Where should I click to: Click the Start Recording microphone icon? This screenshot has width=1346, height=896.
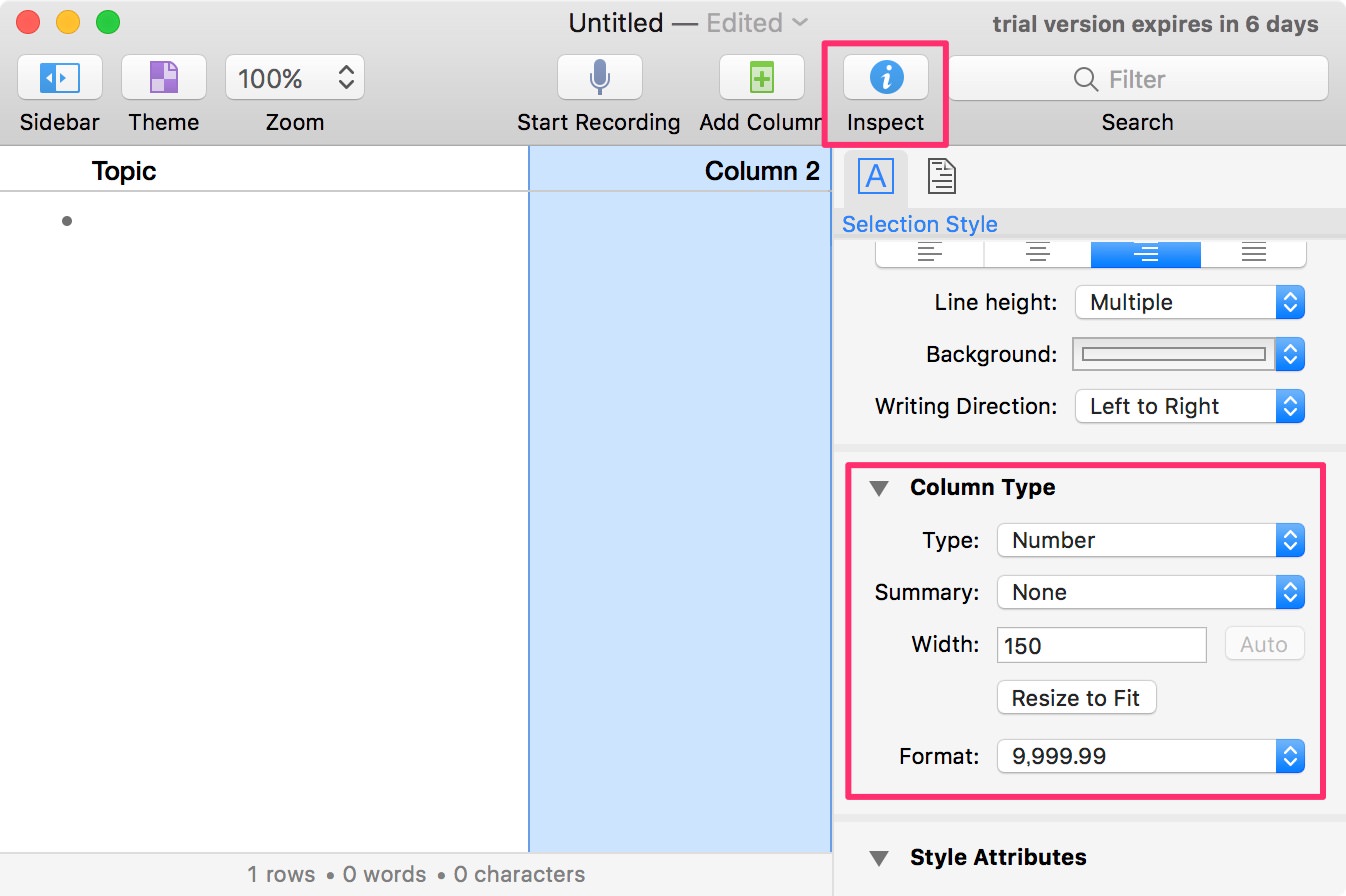[x=599, y=78]
